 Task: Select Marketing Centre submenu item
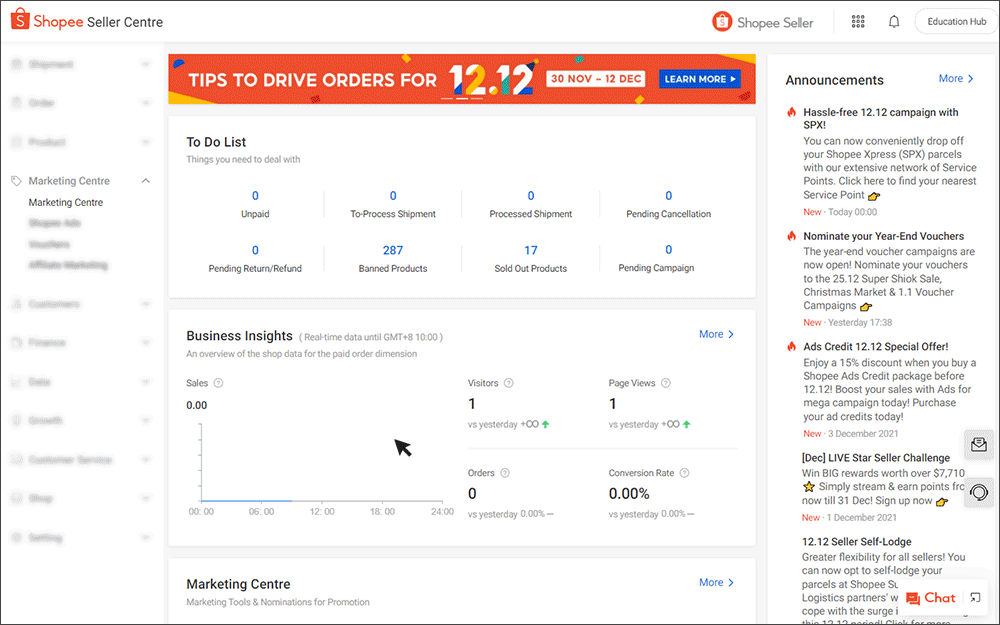(x=66, y=203)
